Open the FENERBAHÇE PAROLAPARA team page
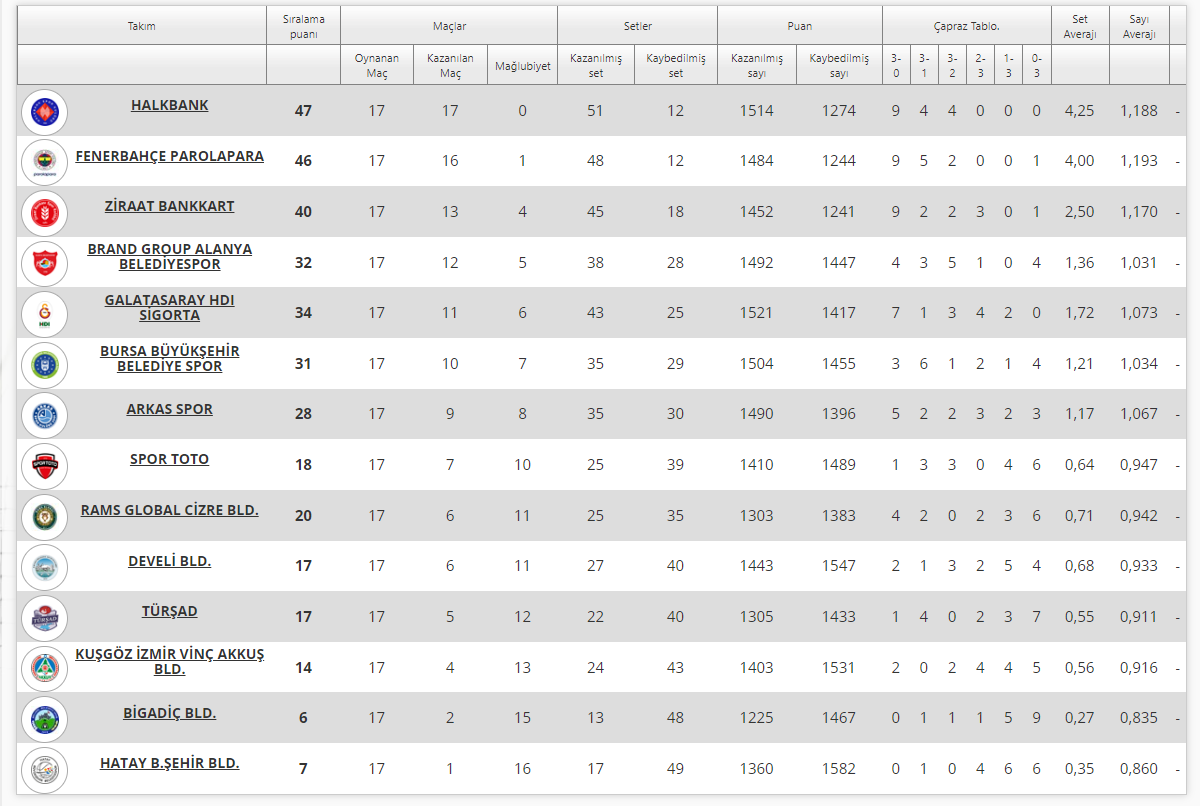This screenshot has width=1200, height=806. 170,156
